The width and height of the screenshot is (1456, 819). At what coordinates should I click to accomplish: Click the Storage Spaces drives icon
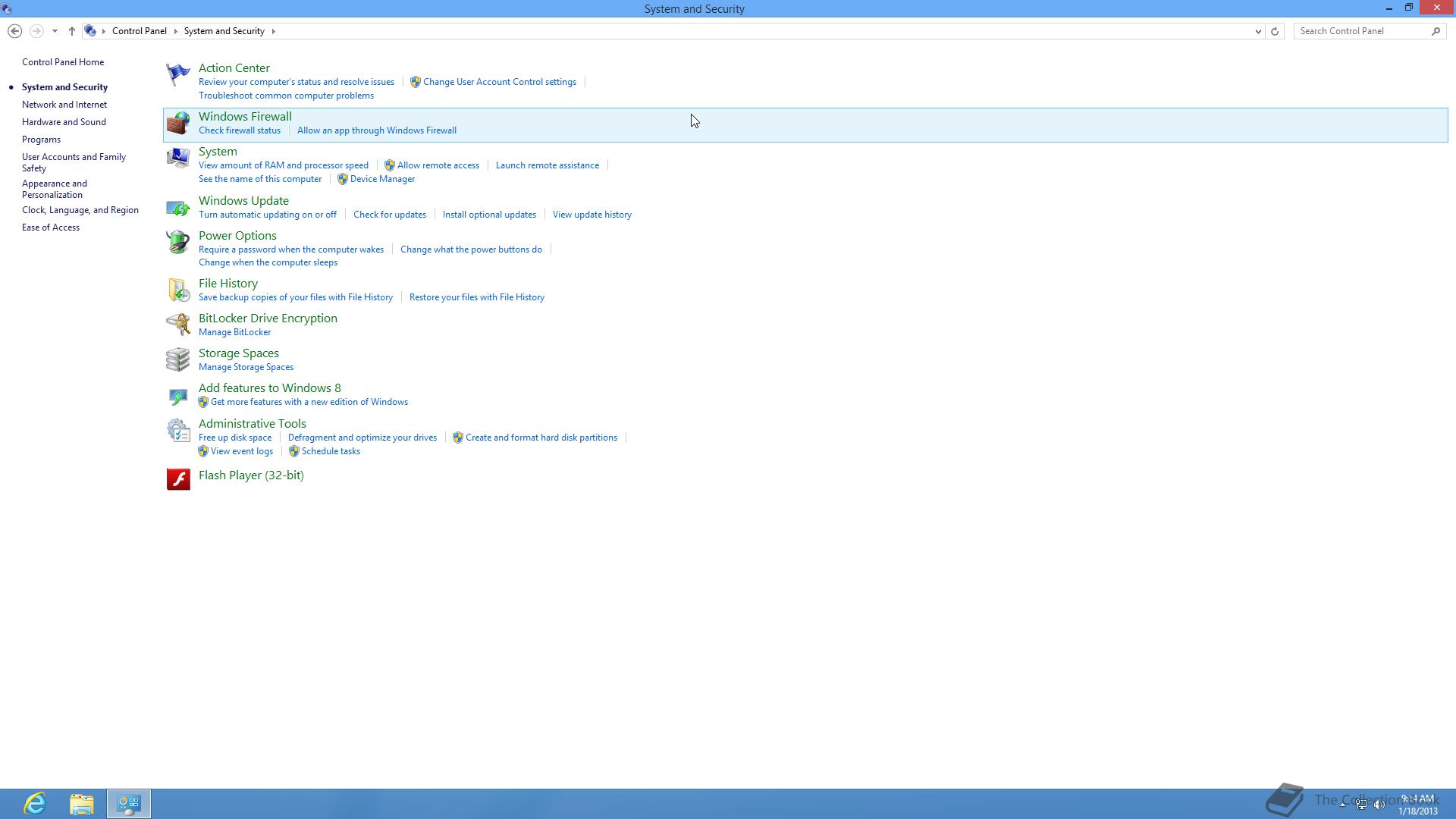click(x=177, y=359)
